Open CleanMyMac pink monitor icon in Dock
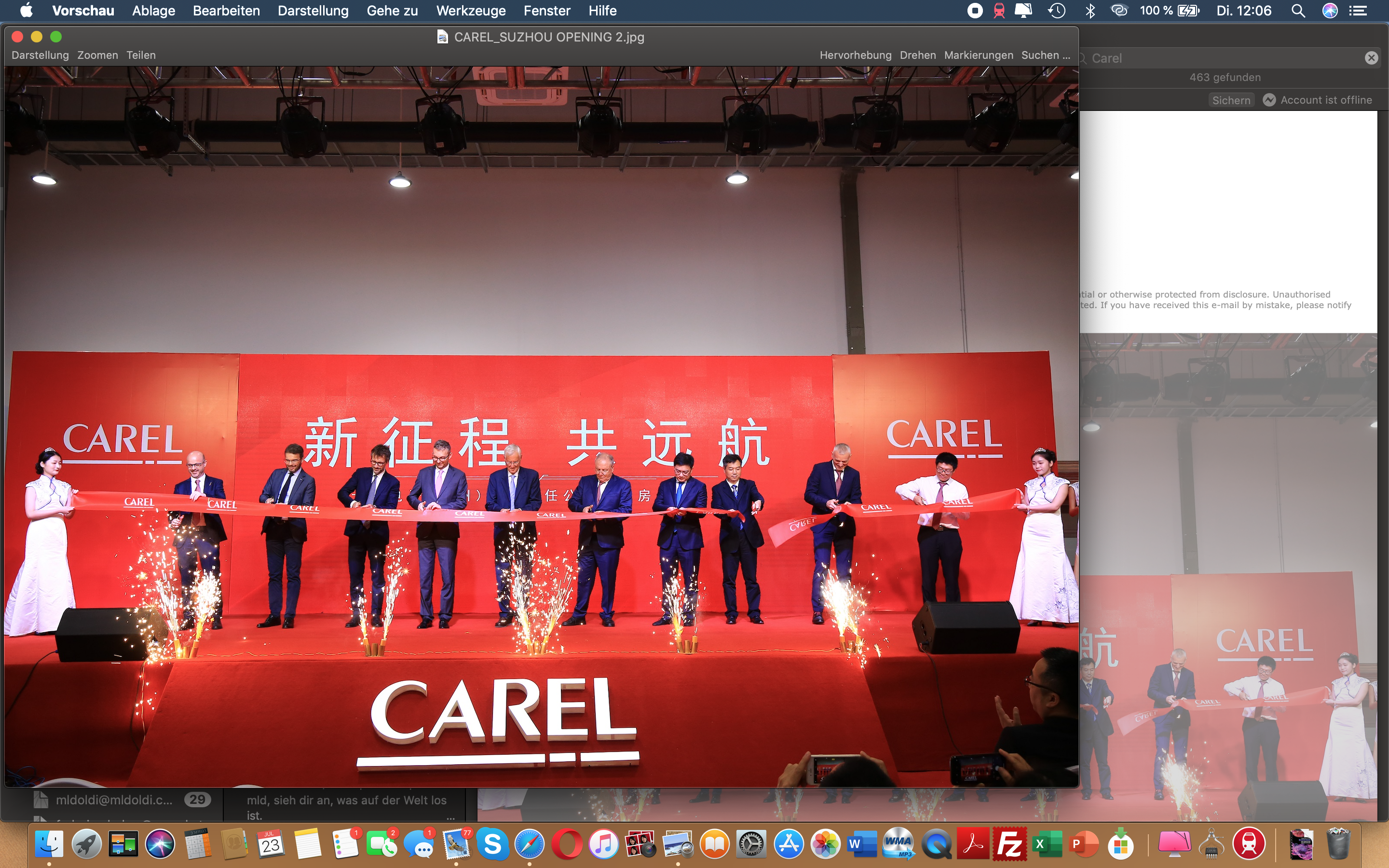1389x868 pixels. click(1174, 844)
